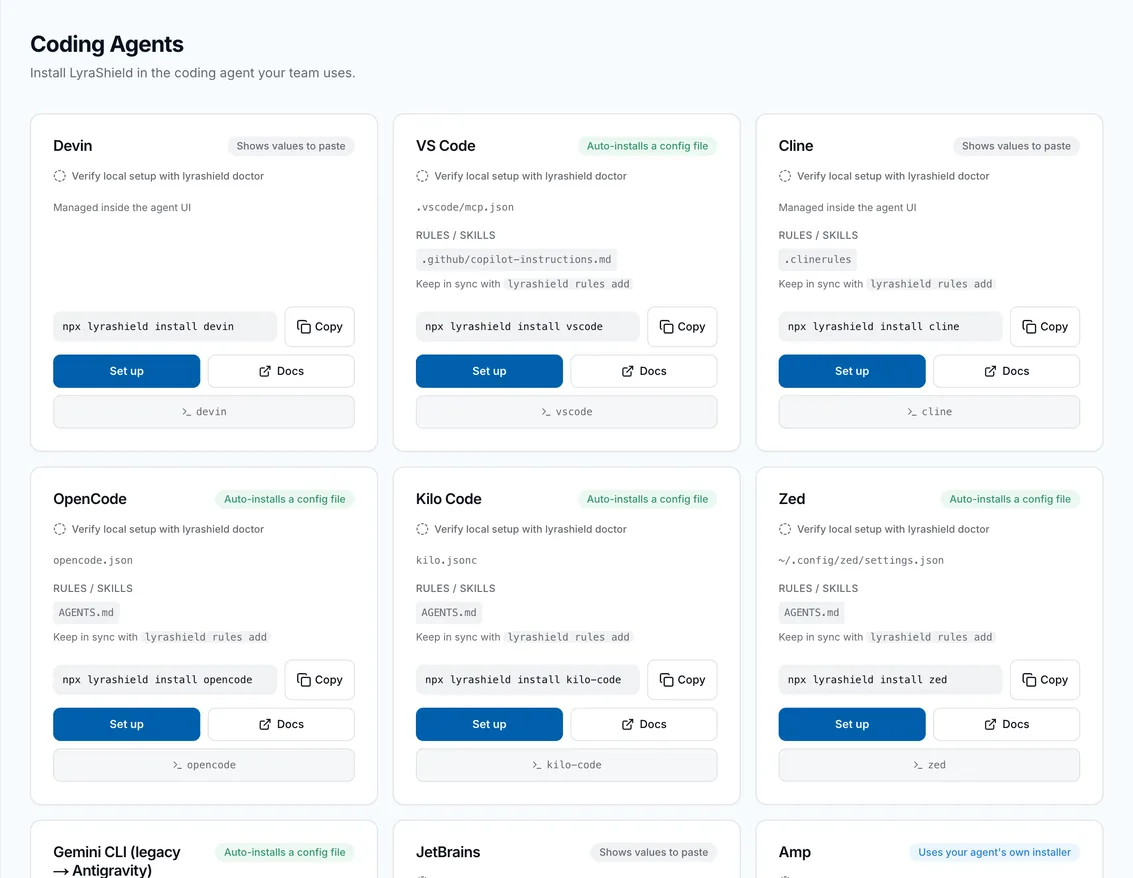Select the npx lyrashield install opencode command field
Image resolution: width=1133 pixels, height=878 pixels.
[165, 680]
